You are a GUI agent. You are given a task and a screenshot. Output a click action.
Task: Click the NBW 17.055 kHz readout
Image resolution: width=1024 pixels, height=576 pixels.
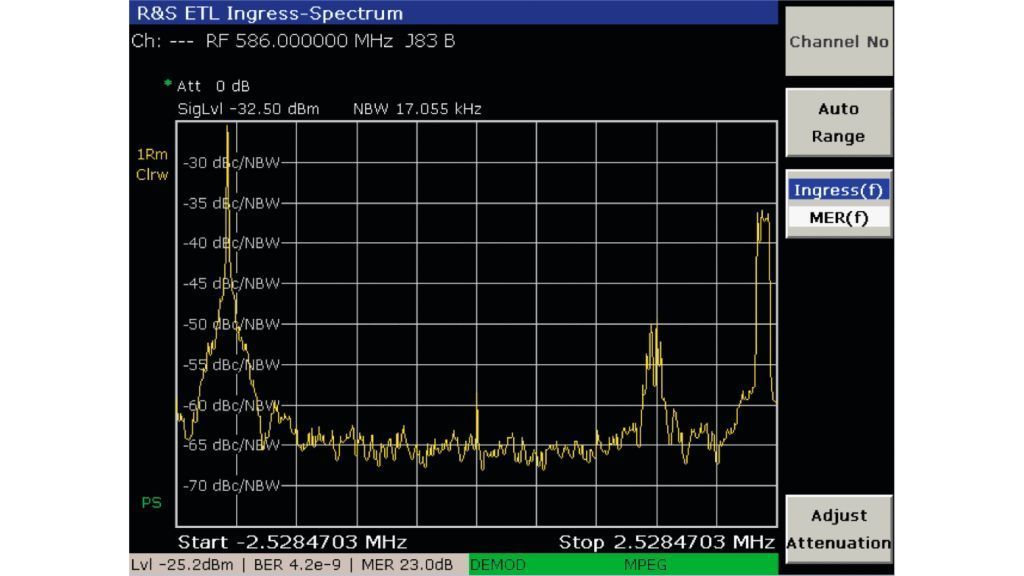(x=417, y=109)
